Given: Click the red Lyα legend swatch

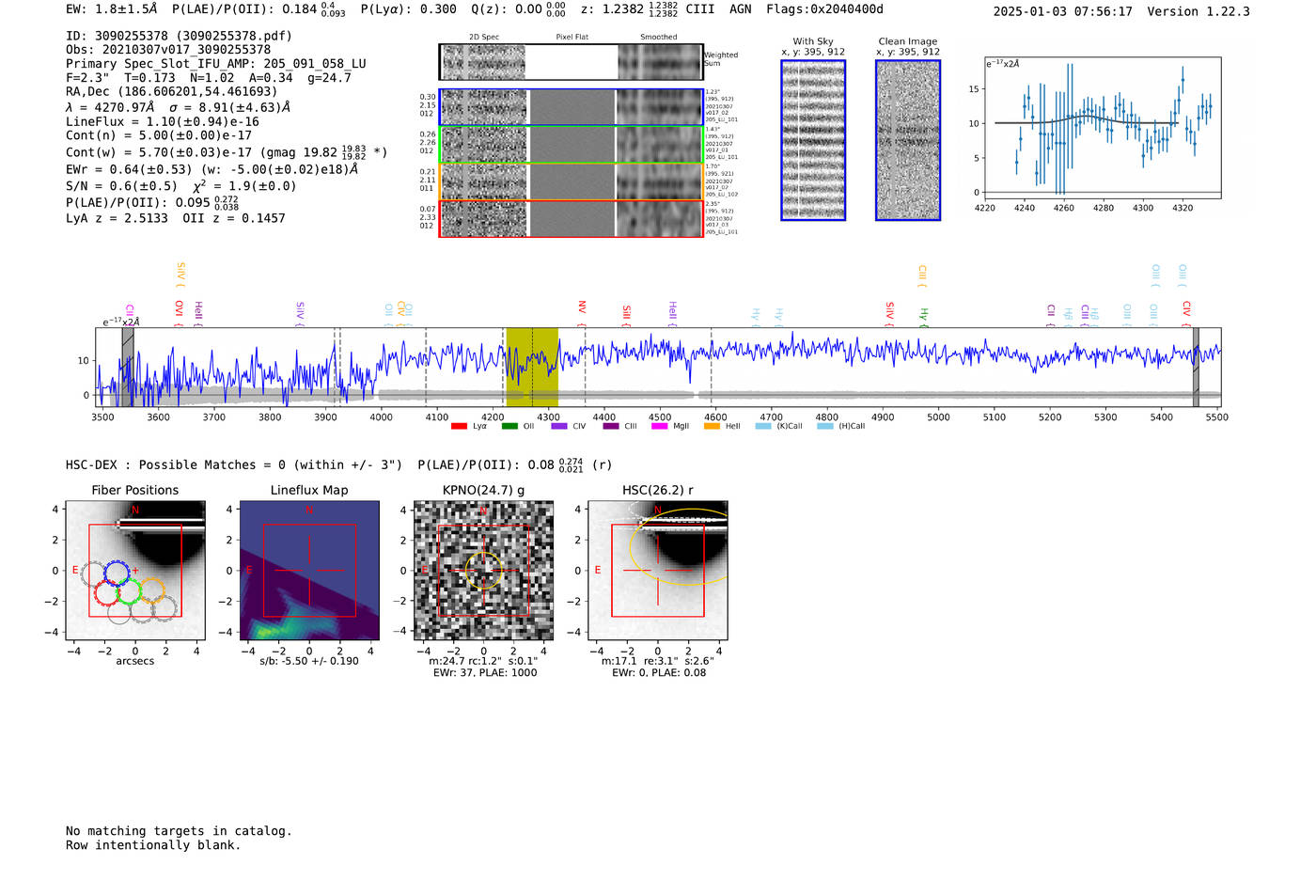Looking at the screenshot, I should tap(459, 426).
